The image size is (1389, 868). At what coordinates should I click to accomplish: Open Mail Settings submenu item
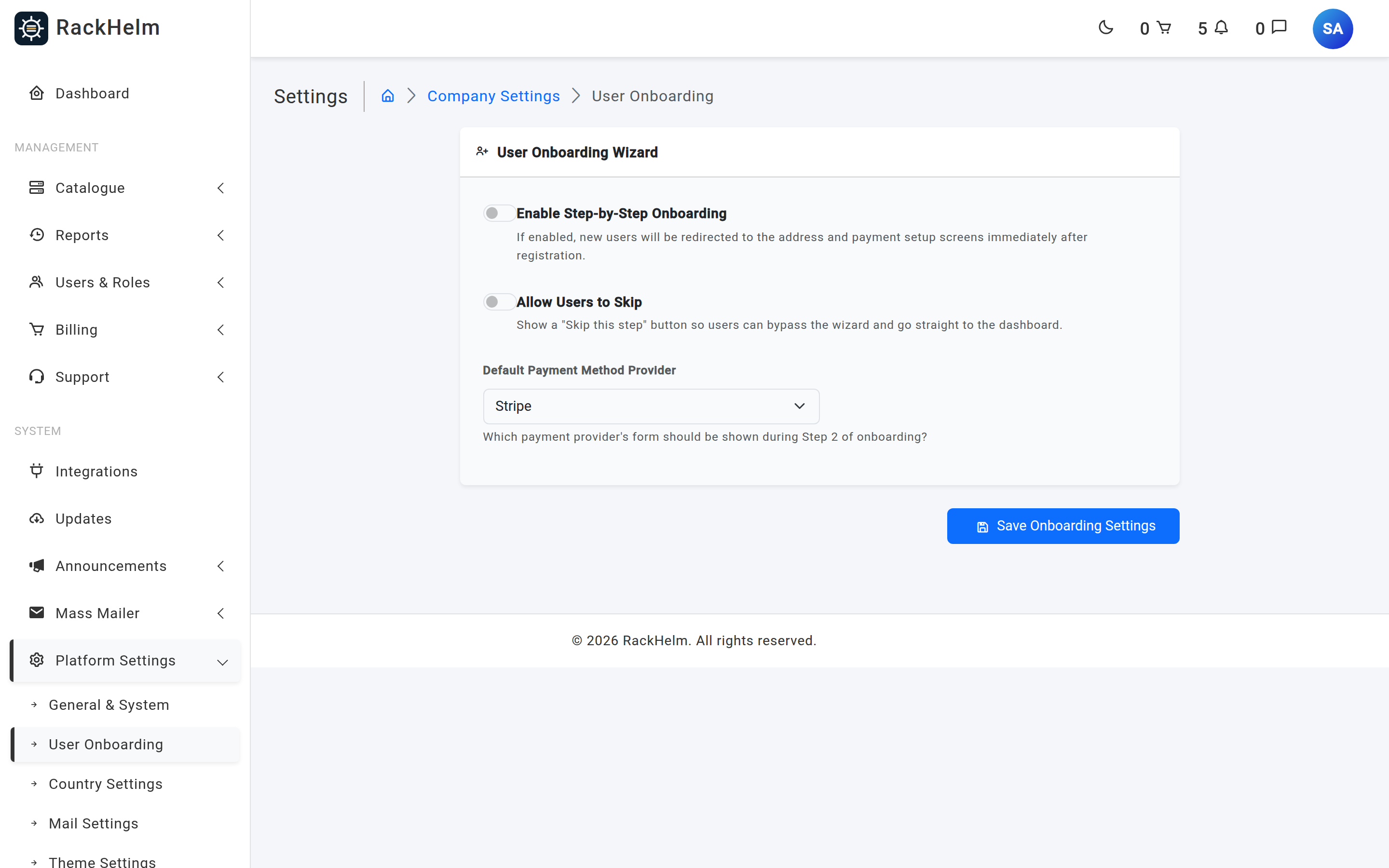[x=125, y=824]
